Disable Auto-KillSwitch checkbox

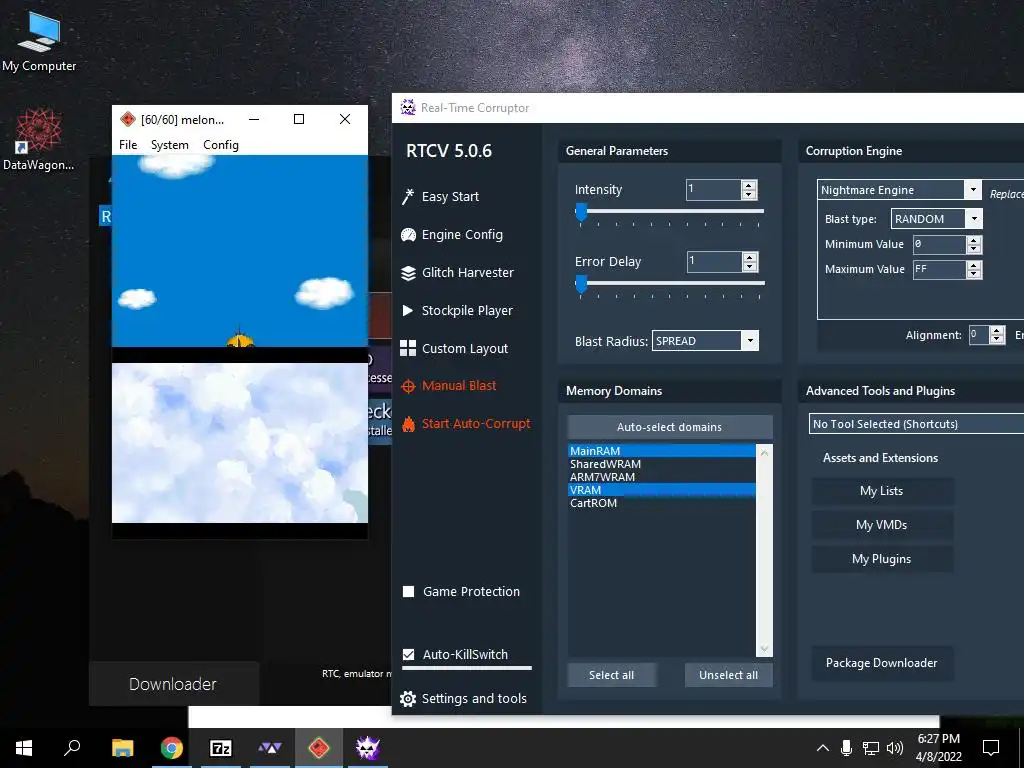coord(408,654)
